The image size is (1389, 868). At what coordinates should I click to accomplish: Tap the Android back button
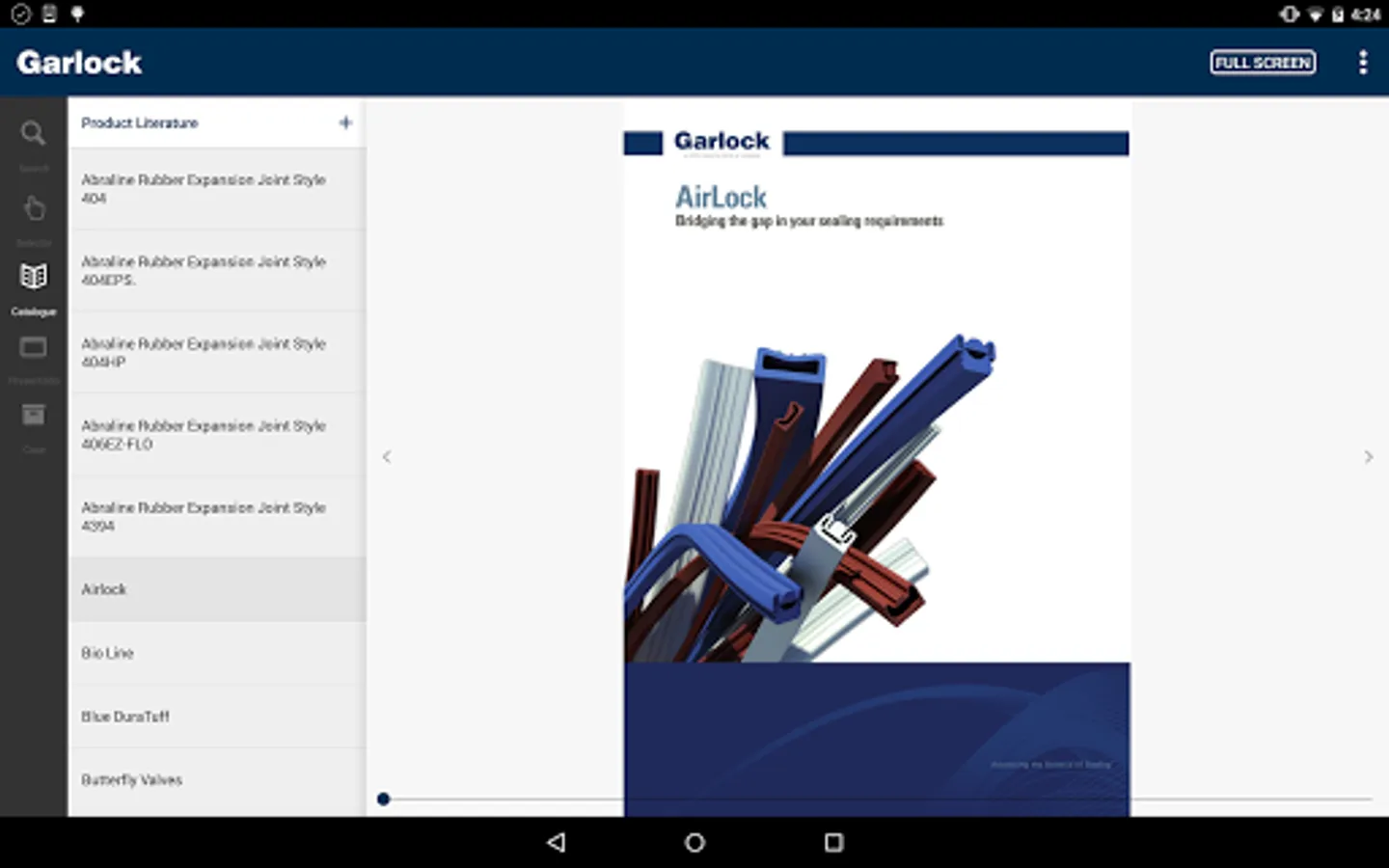click(x=557, y=842)
